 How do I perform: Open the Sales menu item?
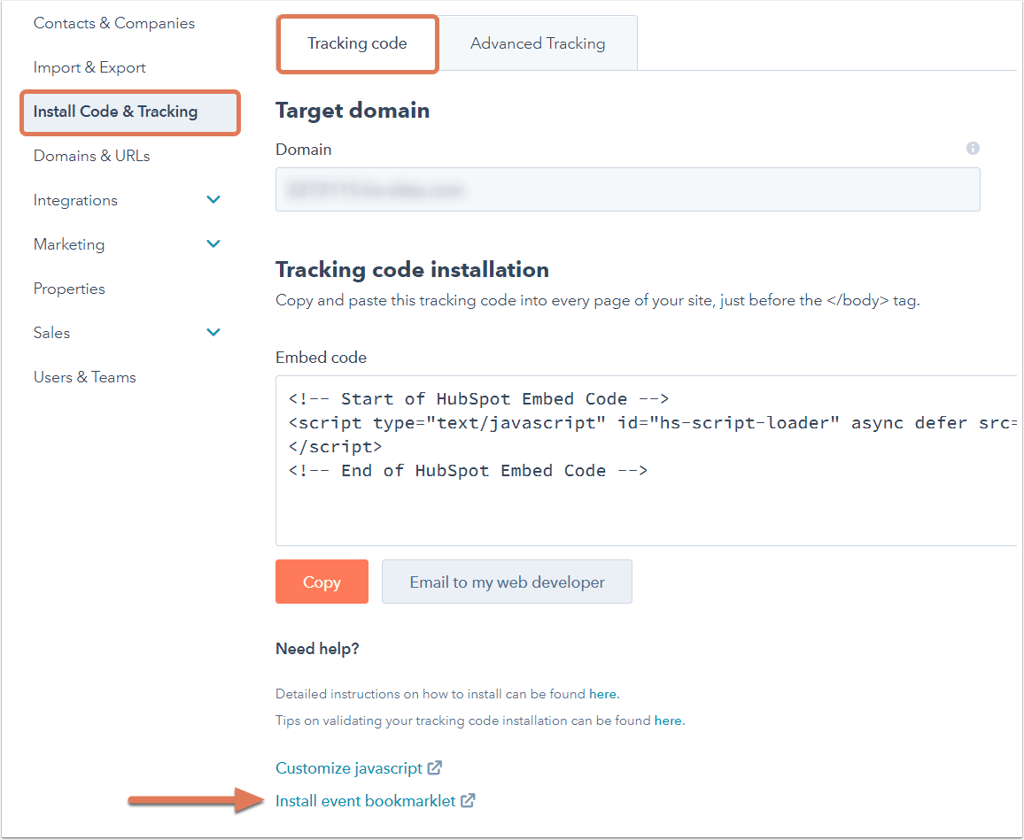point(52,332)
